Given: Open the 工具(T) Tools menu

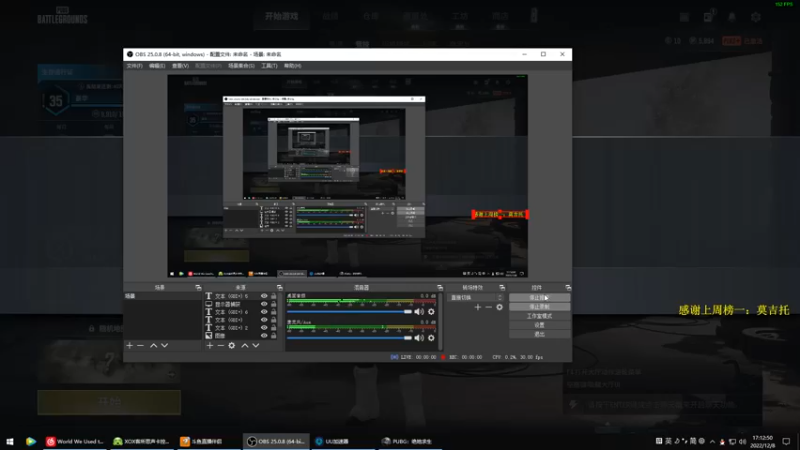Looking at the screenshot, I should (269, 66).
